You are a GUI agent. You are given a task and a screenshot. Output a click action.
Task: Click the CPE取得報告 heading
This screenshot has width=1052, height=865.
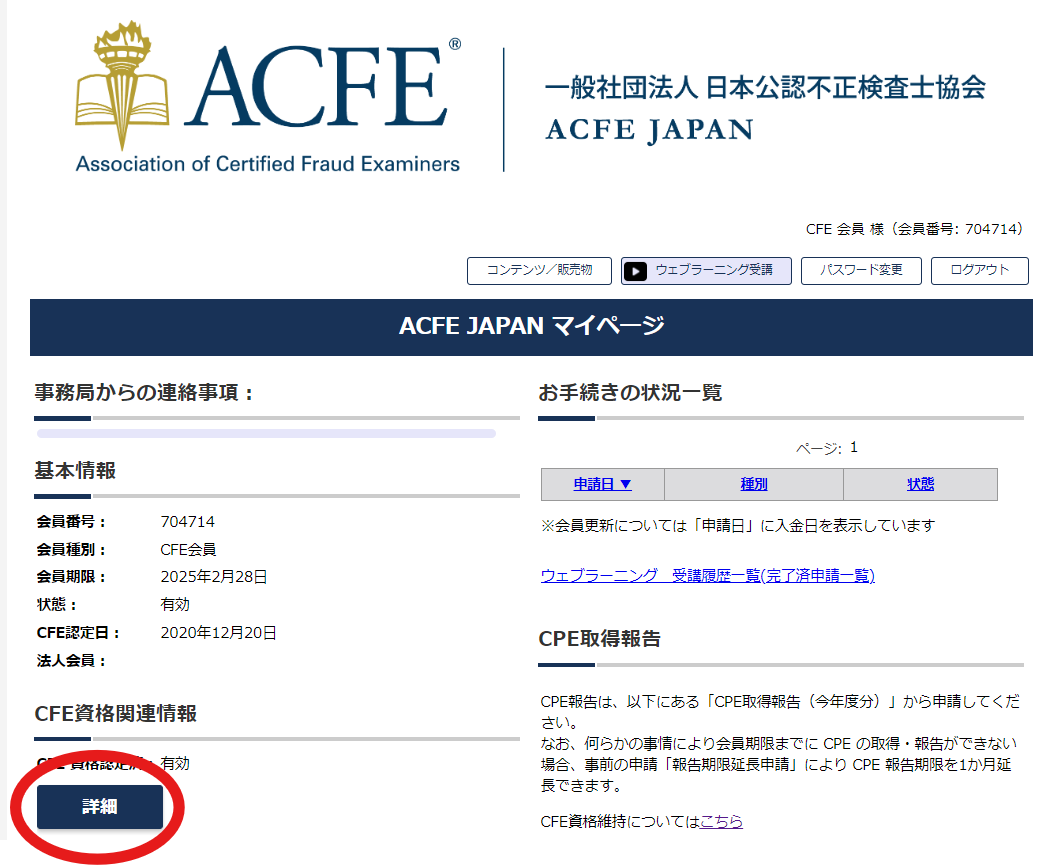[x=600, y=639]
